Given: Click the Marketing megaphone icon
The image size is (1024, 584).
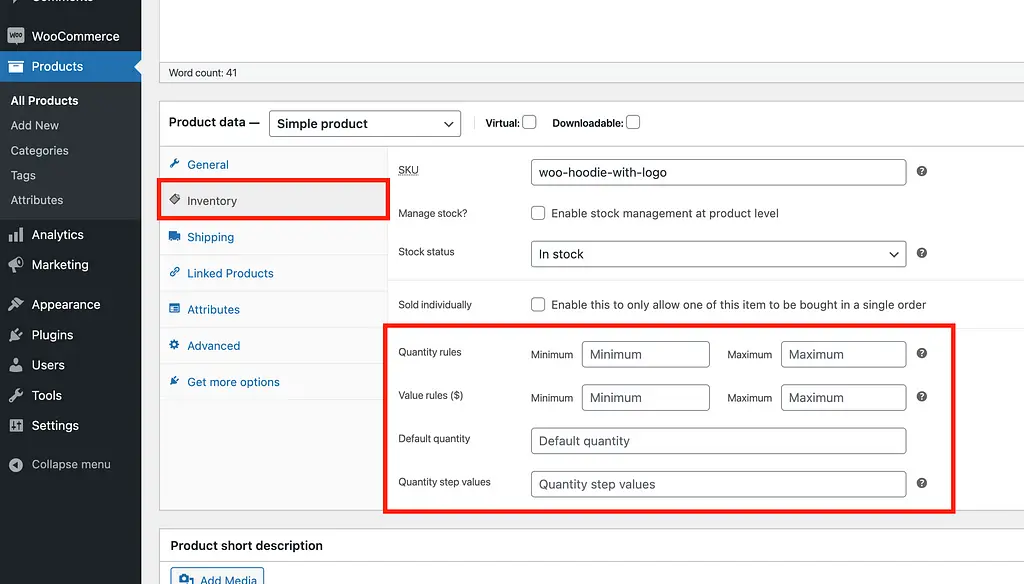Looking at the screenshot, I should pos(16,265).
